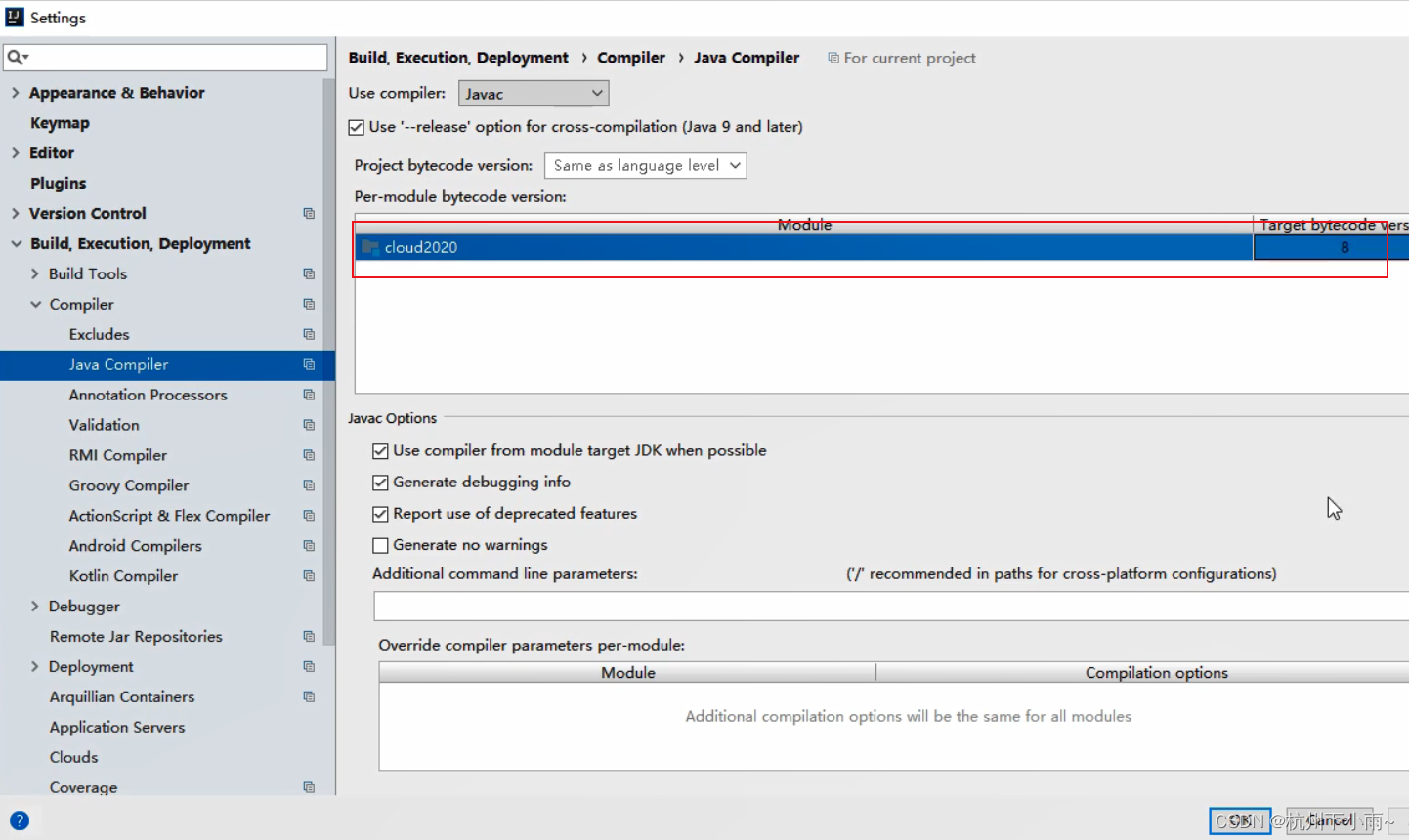
Task: Click project-level icon beside Build Tools
Action: (309, 273)
